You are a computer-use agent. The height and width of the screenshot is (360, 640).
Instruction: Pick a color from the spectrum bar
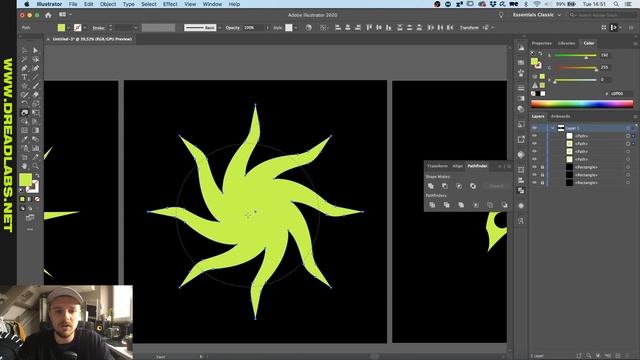(582, 104)
